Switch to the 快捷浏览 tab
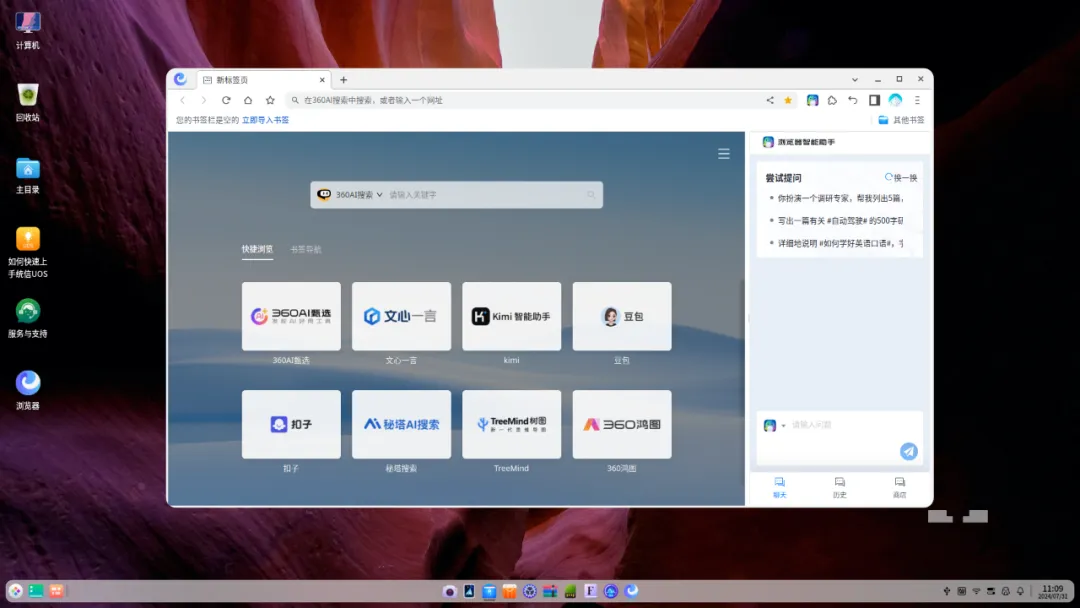 pos(257,249)
